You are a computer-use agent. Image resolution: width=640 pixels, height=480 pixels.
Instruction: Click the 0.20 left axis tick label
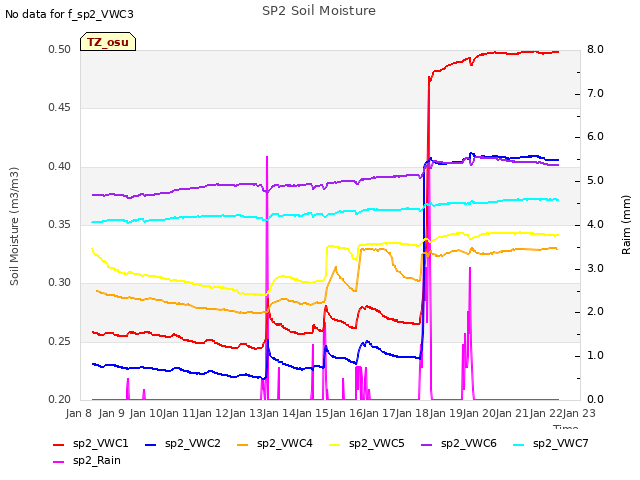click(x=60, y=400)
